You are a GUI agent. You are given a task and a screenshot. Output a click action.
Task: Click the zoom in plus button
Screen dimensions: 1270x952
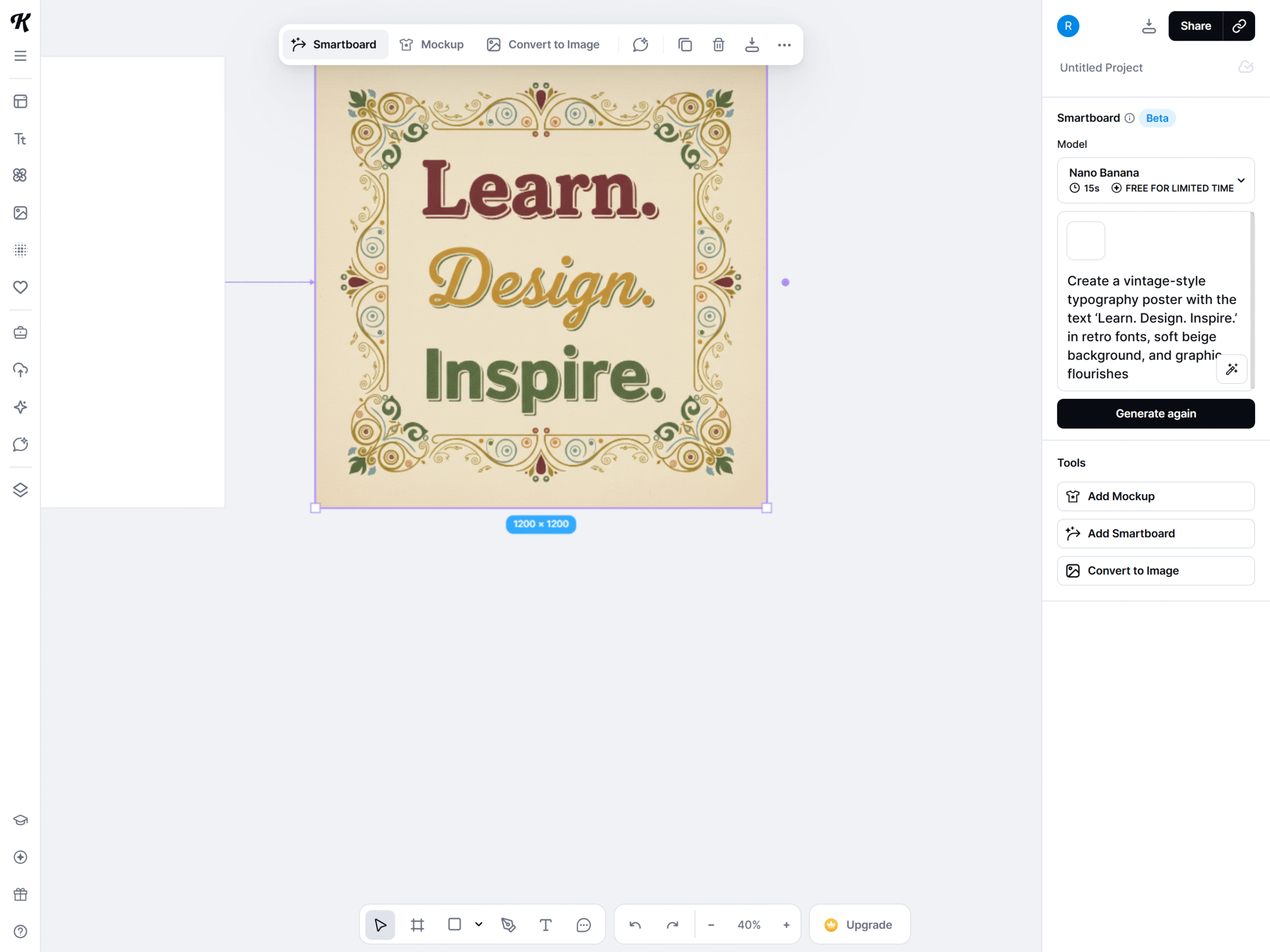click(x=787, y=924)
